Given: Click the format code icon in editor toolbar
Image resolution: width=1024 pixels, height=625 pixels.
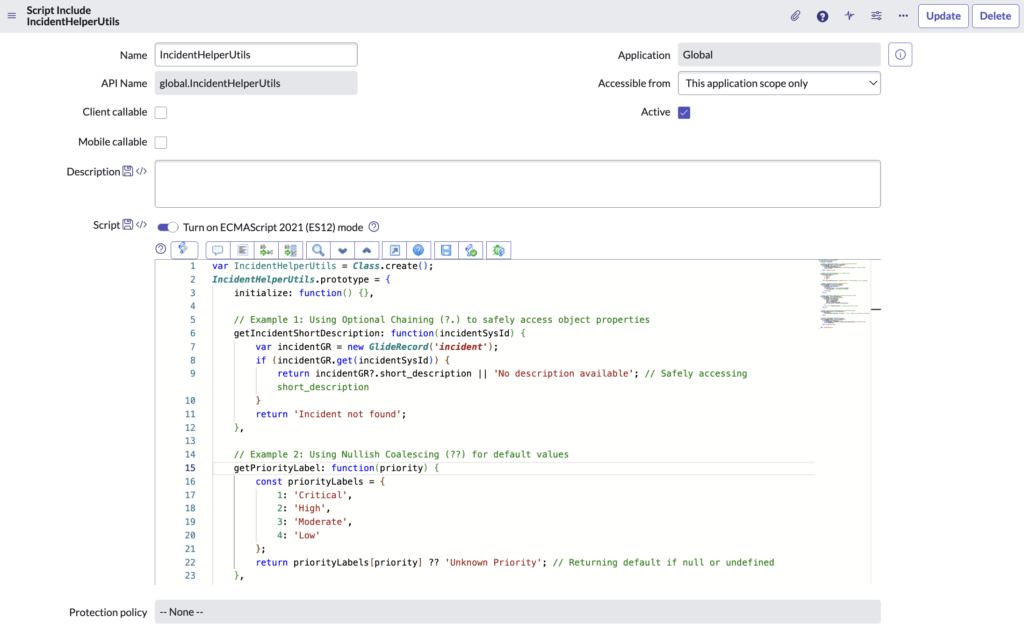Looking at the screenshot, I should coord(242,250).
